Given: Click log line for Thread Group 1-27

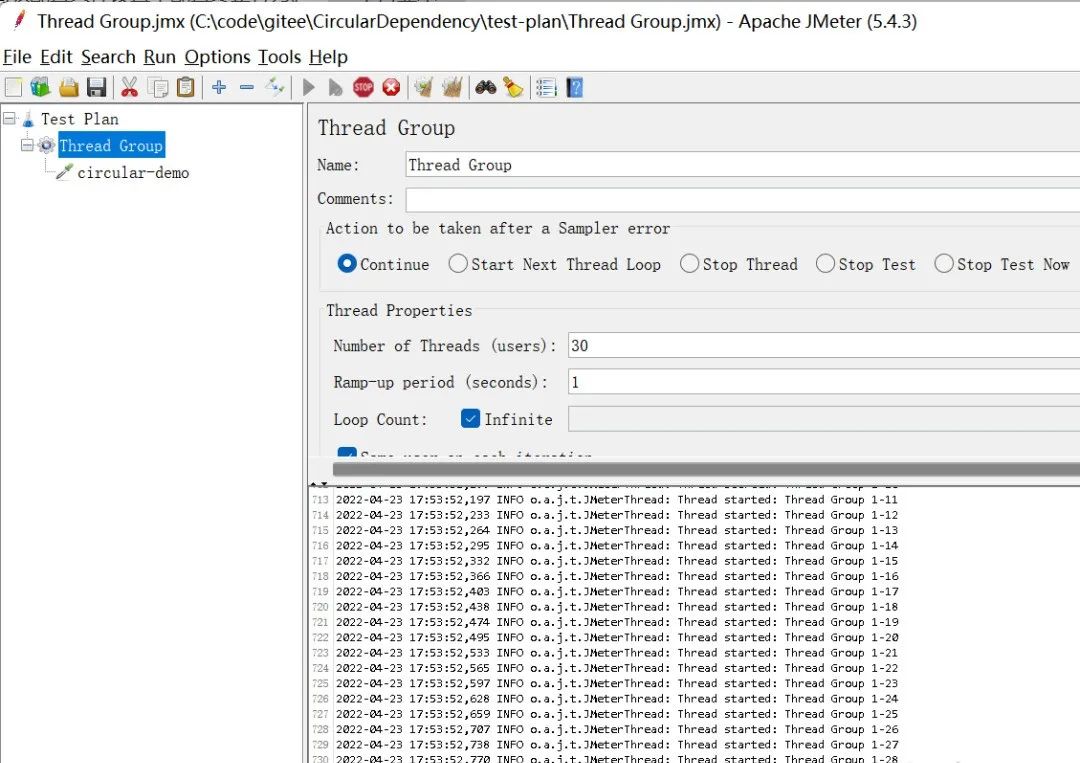Looking at the screenshot, I should pos(616,744).
